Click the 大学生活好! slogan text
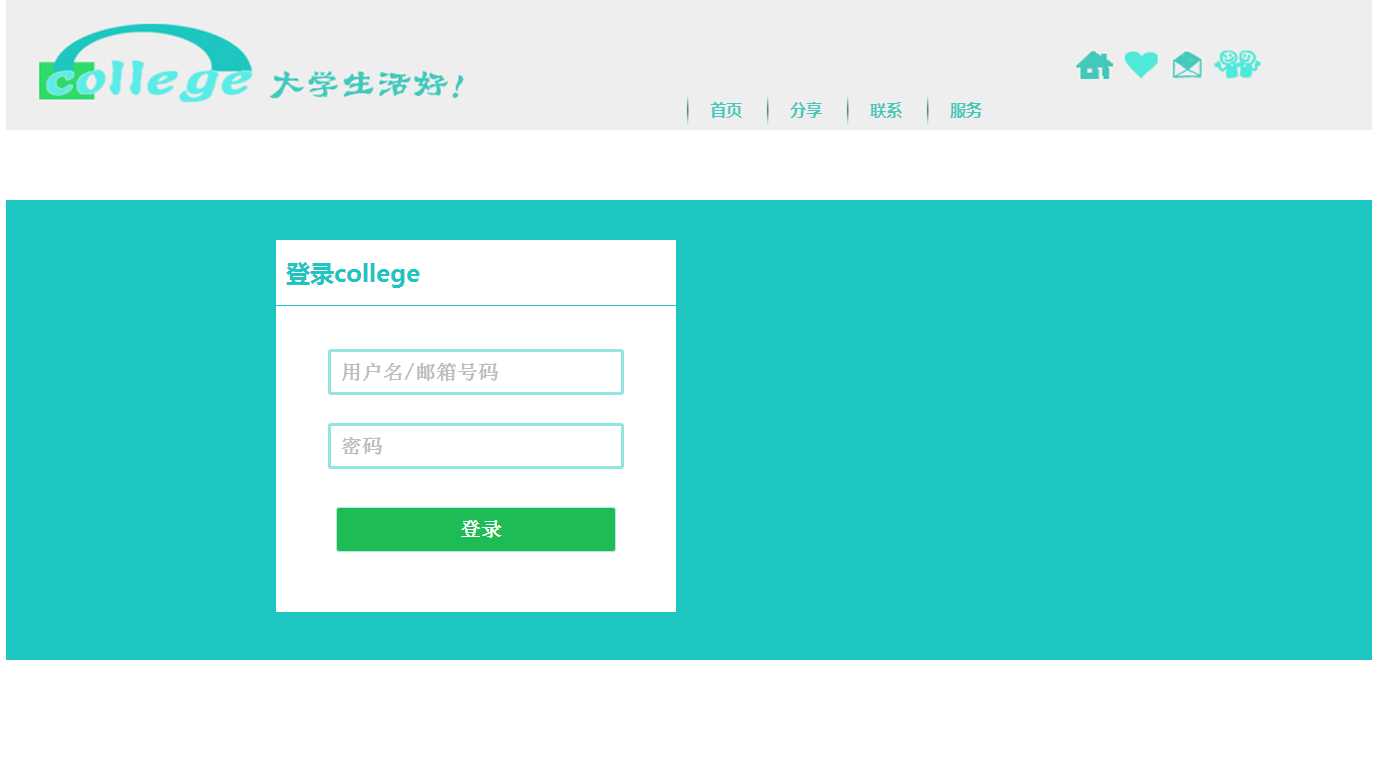The image size is (1377, 783). pyautogui.click(x=368, y=85)
